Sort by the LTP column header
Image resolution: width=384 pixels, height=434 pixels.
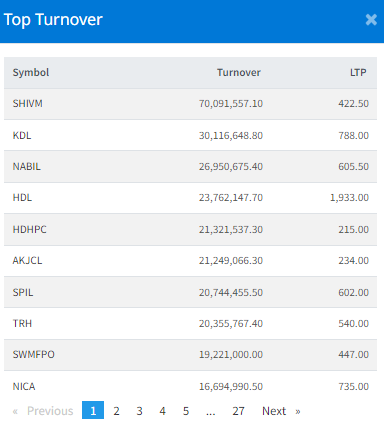coord(358,72)
